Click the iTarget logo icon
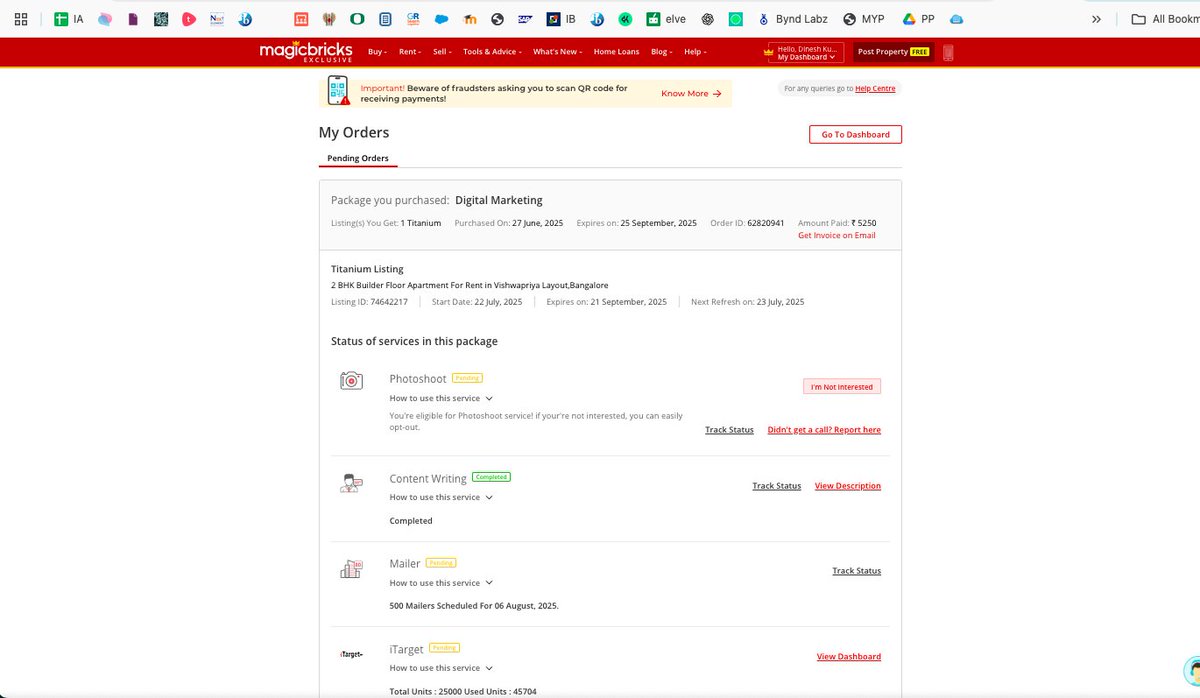1200x698 pixels. (351, 654)
